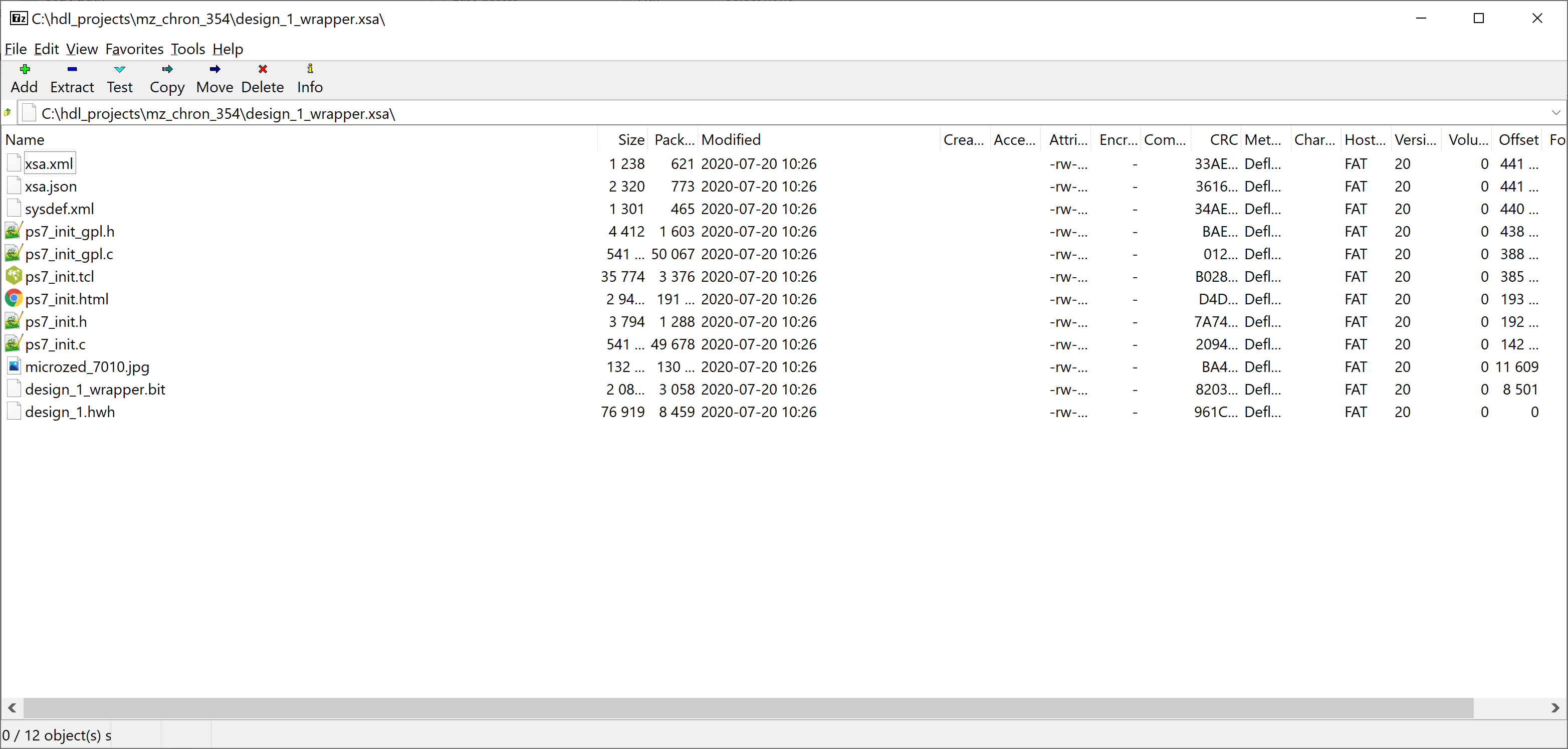Click the Add to archive icon

pos(25,78)
